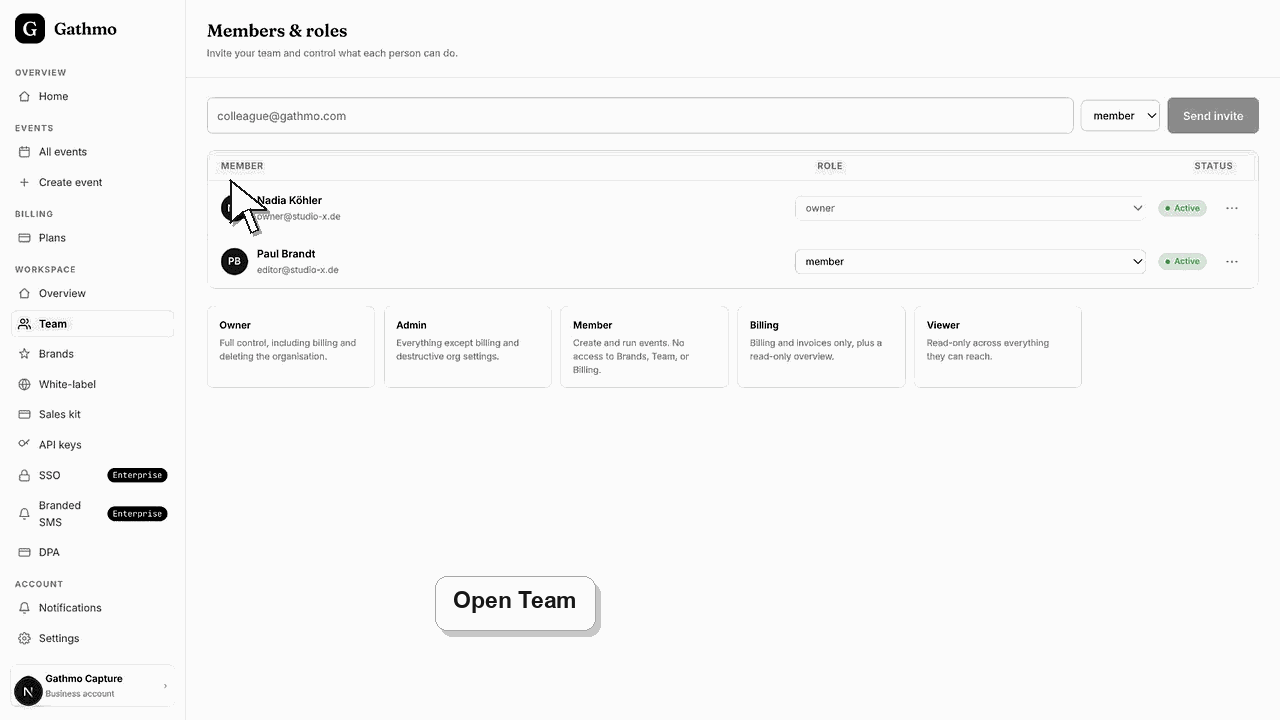Open DPA page
1280x720 pixels.
point(92,553)
